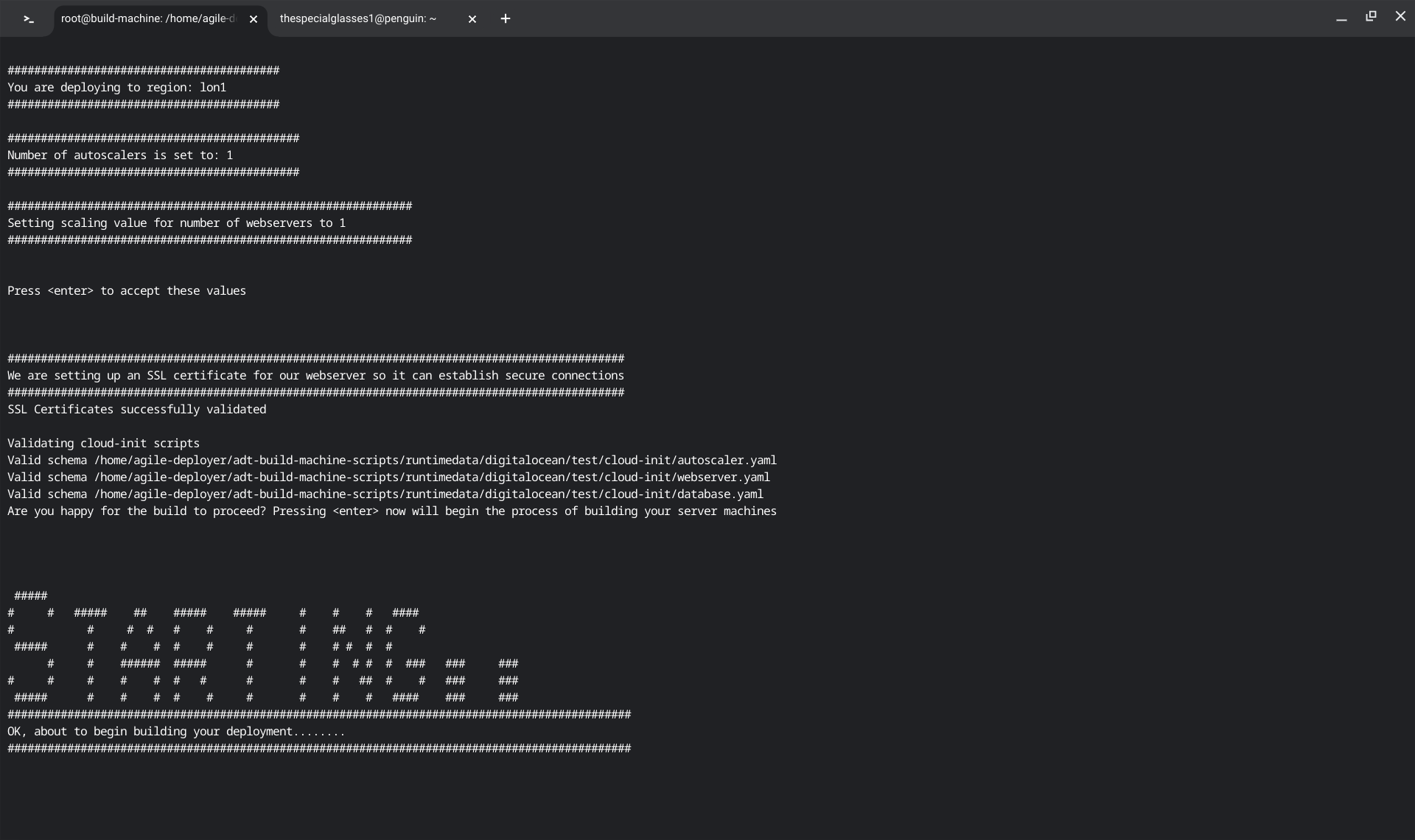This screenshot has width=1415, height=840.
Task: Click the database.yaml schema path line
Action: click(x=385, y=494)
